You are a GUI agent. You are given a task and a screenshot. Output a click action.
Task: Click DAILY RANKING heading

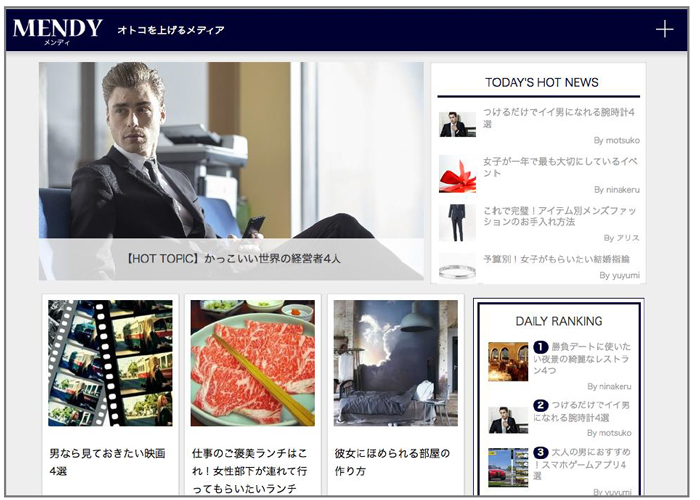pyautogui.click(x=558, y=321)
